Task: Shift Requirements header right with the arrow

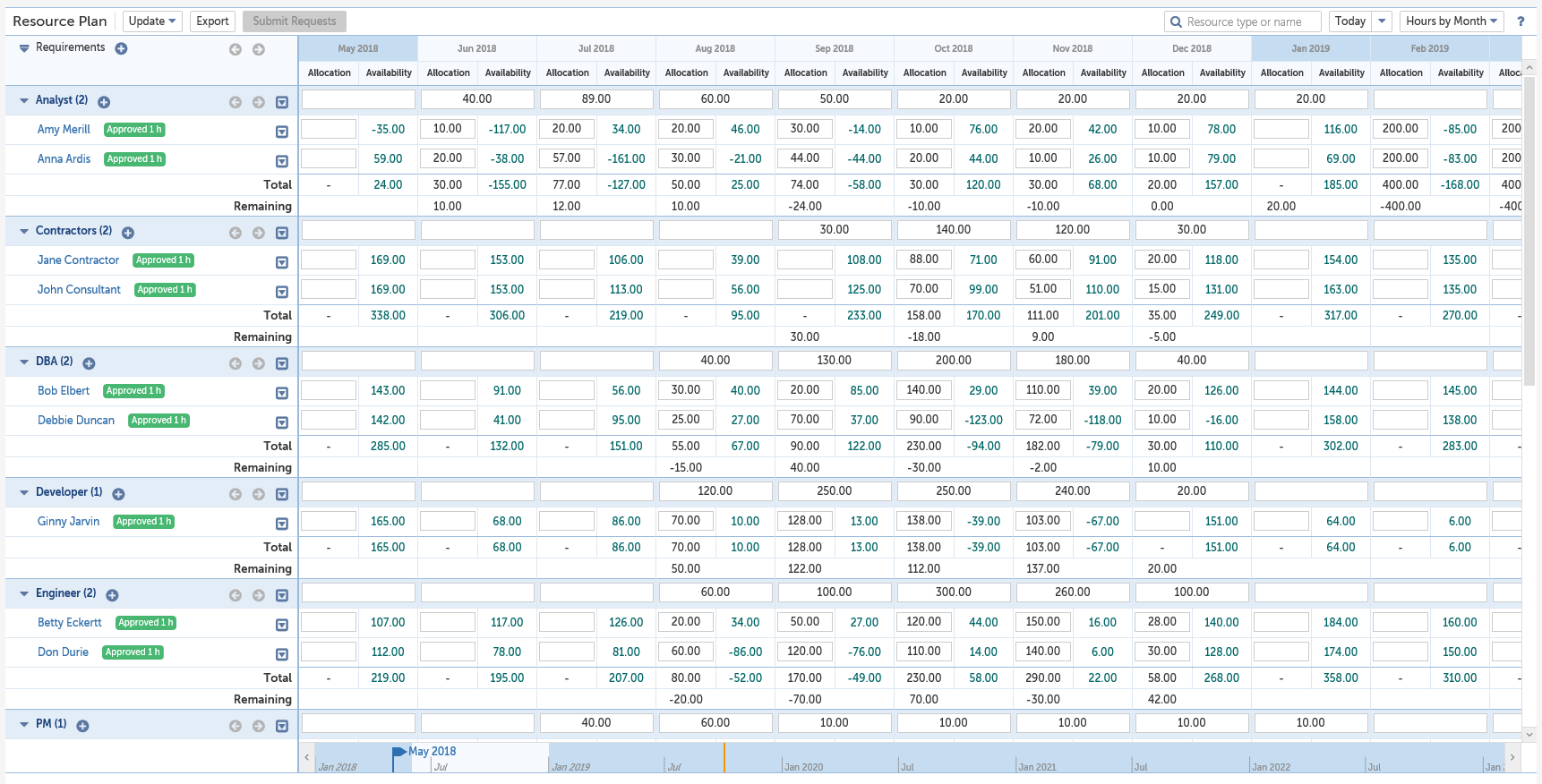Action: [x=259, y=49]
